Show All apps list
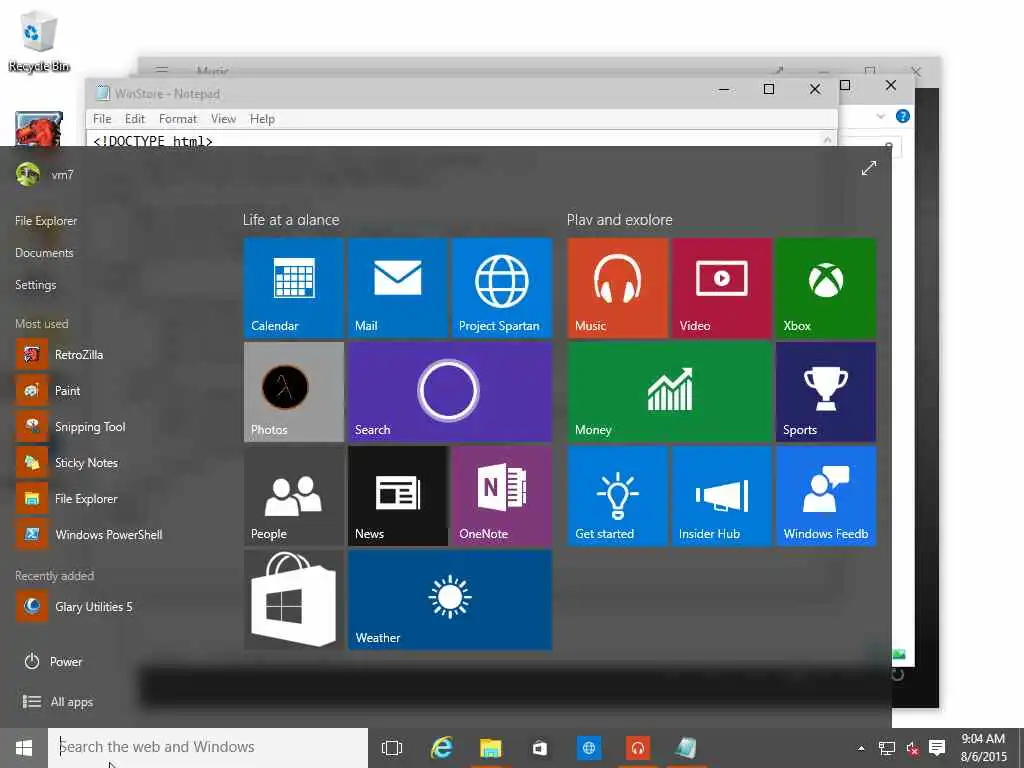The height and width of the screenshot is (768, 1024). click(58, 701)
